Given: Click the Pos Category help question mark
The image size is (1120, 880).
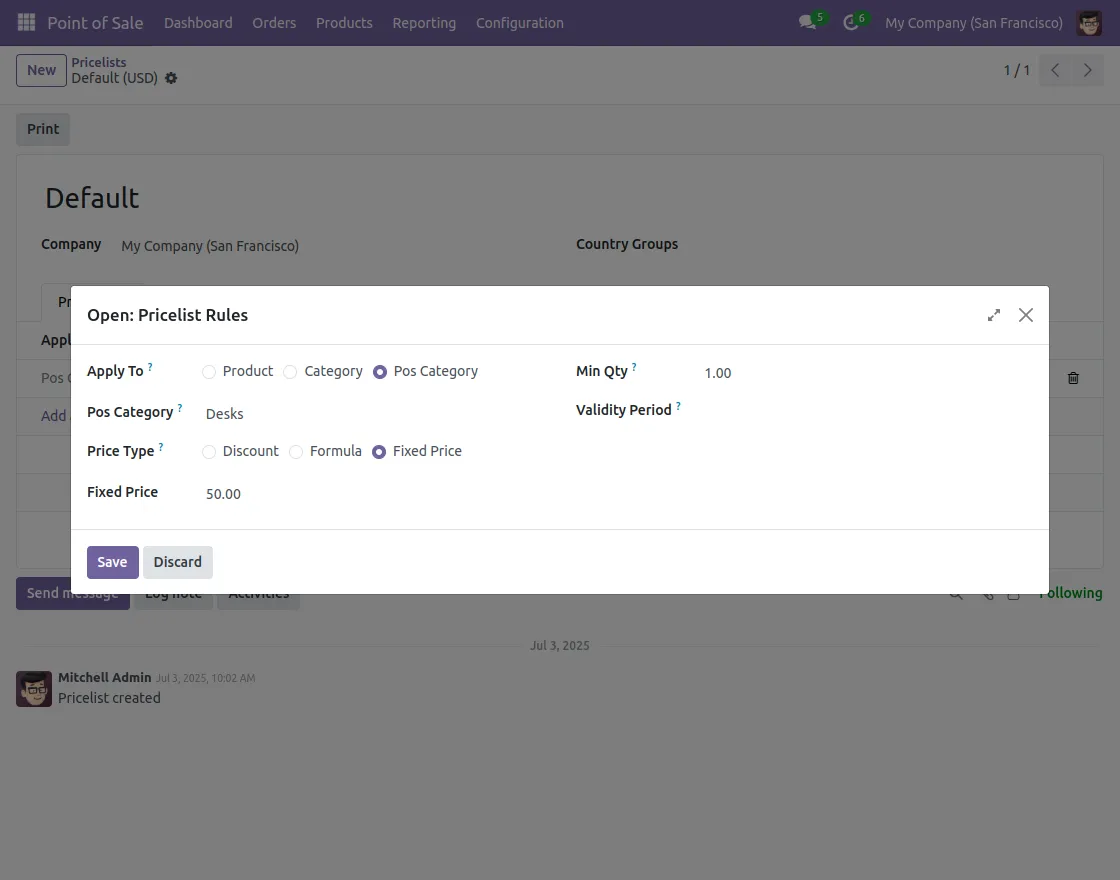Looking at the screenshot, I should click(180, 408).
